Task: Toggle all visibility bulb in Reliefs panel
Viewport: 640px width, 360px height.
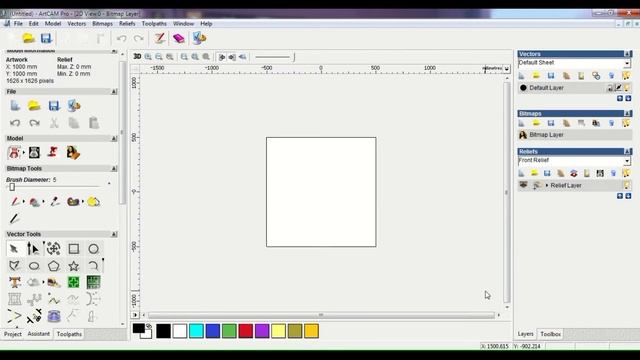Action: click(x=626, y=173)
